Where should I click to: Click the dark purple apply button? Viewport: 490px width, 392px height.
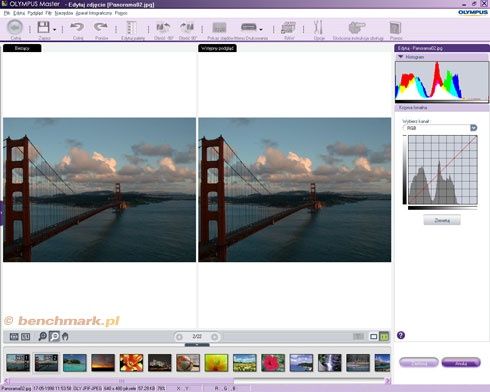pyautogui.click(x=461, y=363)
